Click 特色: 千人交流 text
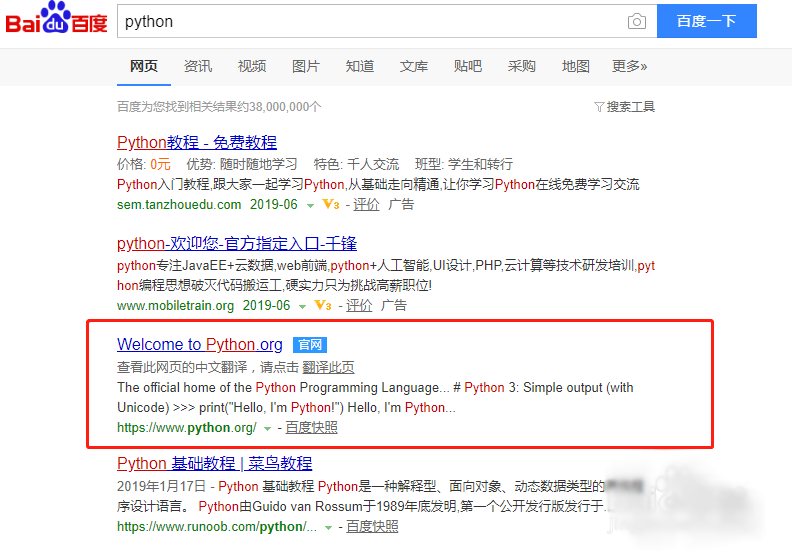The image size is (792, 551). (x=357, y=164)
